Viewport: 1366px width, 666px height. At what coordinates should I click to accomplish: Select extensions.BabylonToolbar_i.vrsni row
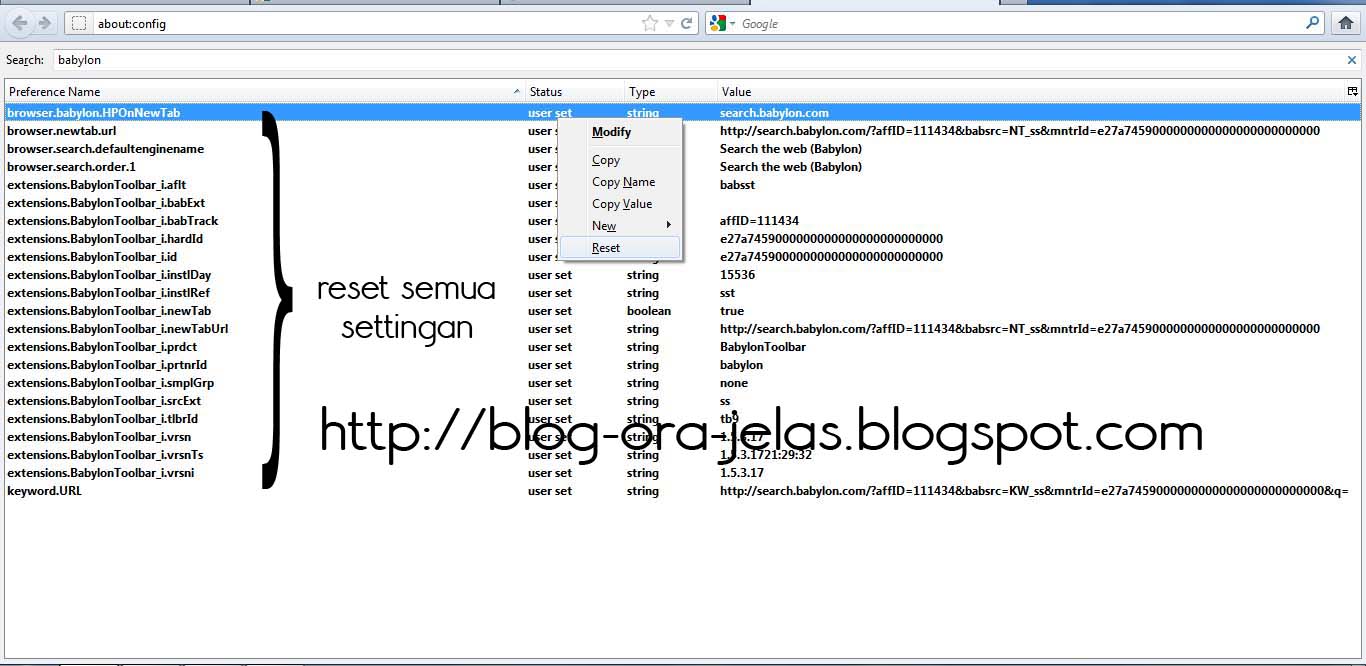682,473
